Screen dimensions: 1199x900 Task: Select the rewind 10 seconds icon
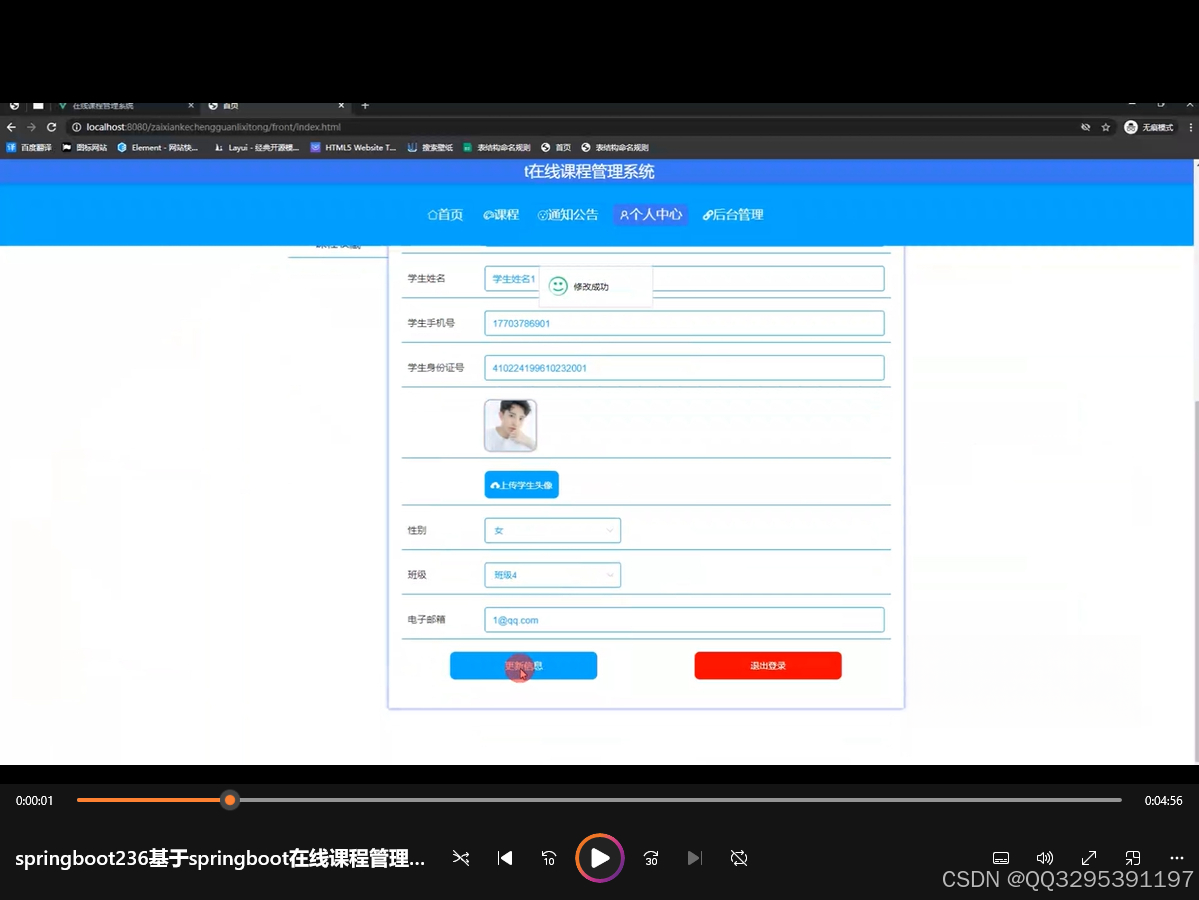(x=548, y=857)
